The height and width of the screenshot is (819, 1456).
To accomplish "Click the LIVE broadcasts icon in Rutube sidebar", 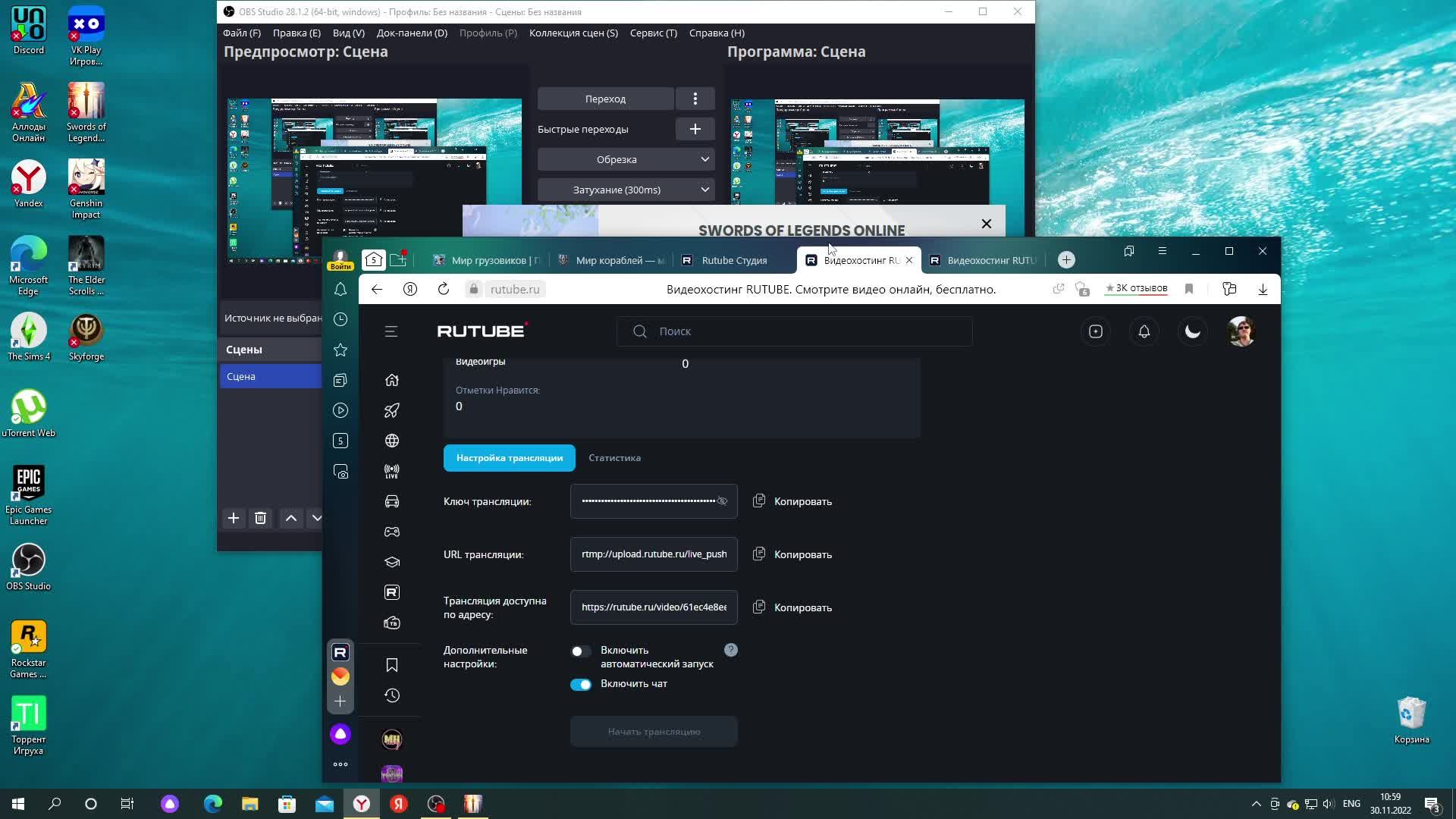I will [x=391, y=471].
